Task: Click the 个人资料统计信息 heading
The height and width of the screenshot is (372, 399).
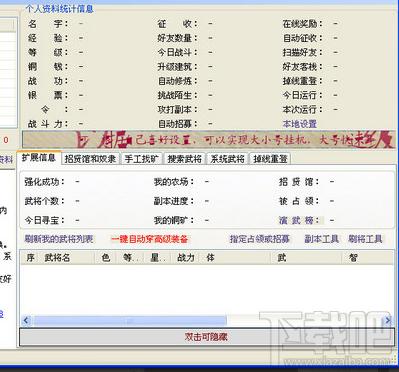Action: [60, 9]
